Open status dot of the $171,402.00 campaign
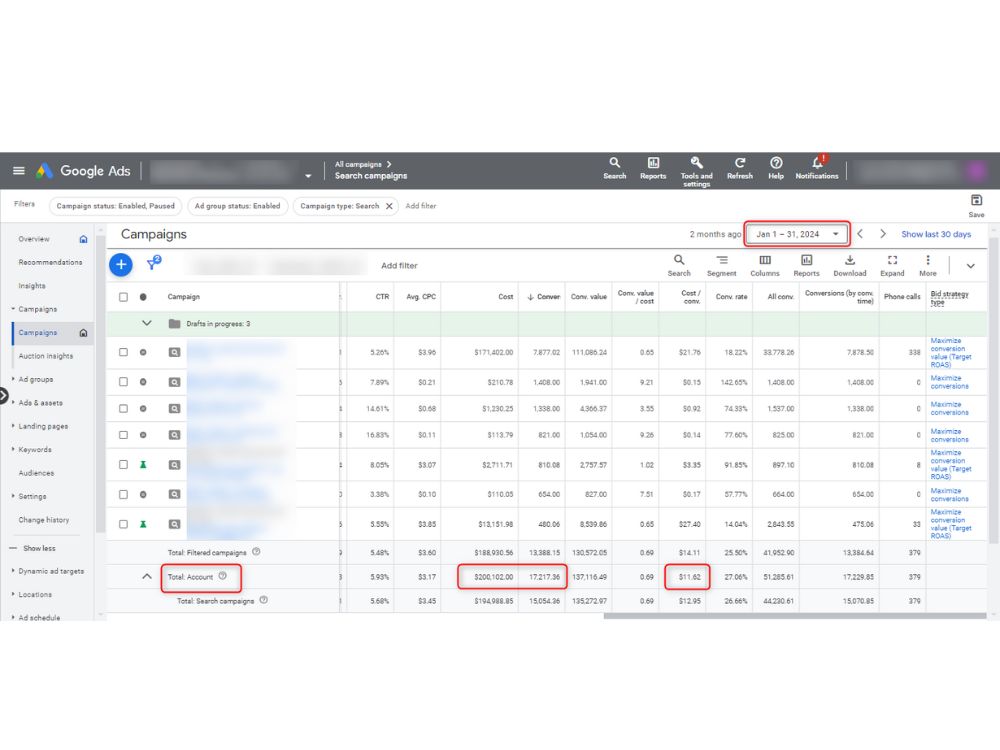The width and height of the screenshot is (1000, 750). [143, 352]
